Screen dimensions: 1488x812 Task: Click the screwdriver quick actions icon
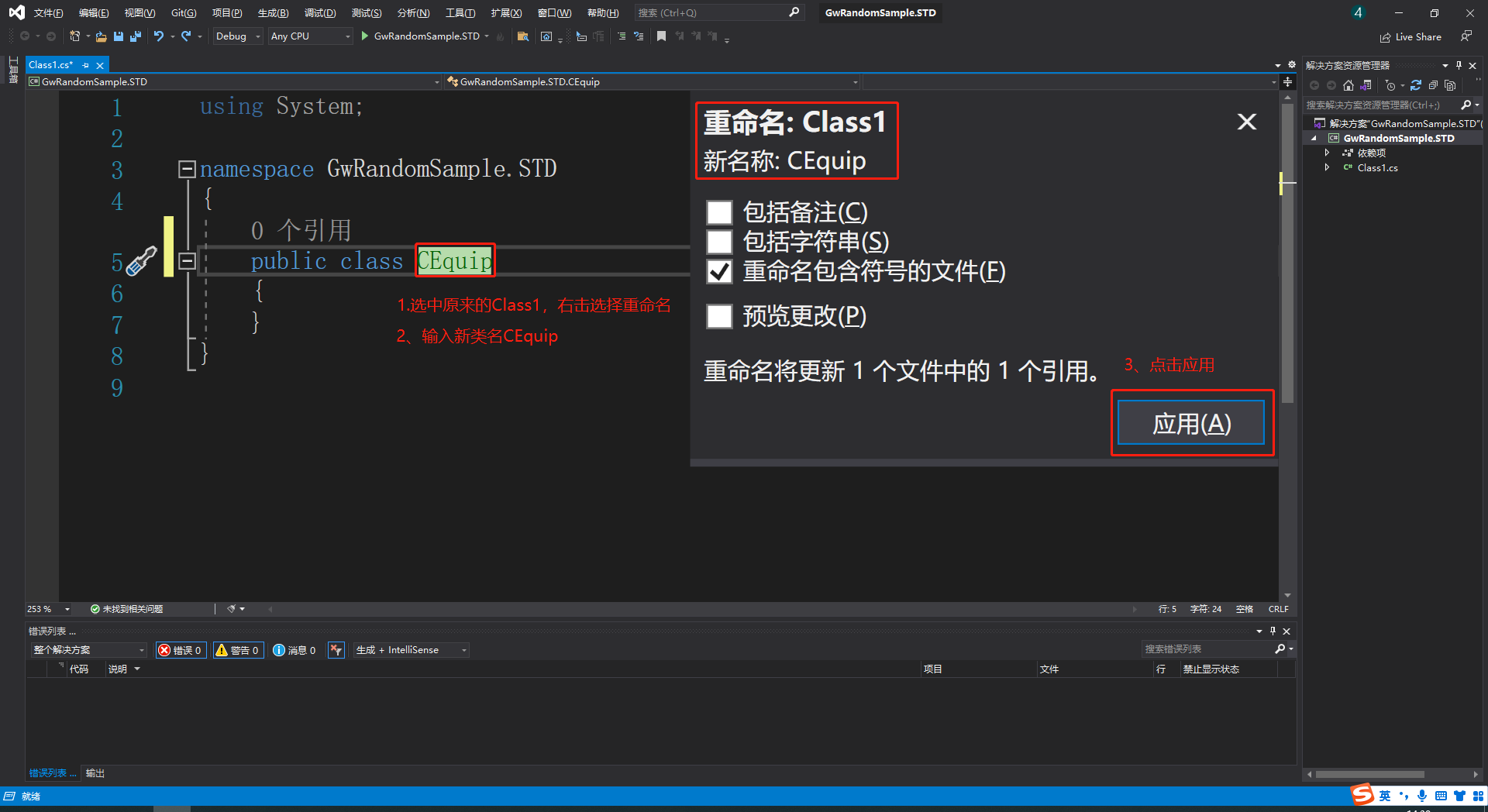(141, 262)
